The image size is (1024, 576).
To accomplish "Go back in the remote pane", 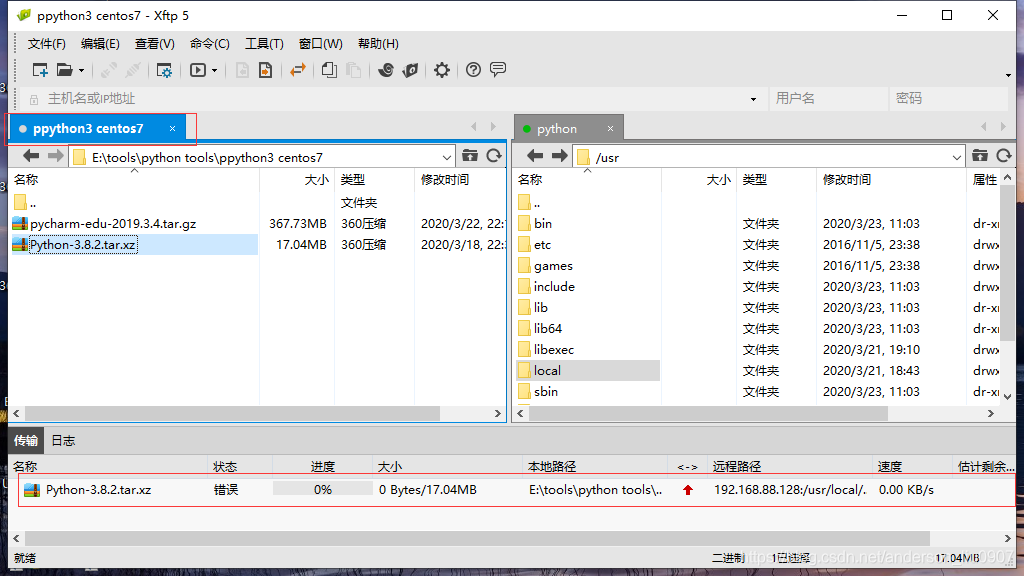I will pyautogui.click(x=535, y=155).
